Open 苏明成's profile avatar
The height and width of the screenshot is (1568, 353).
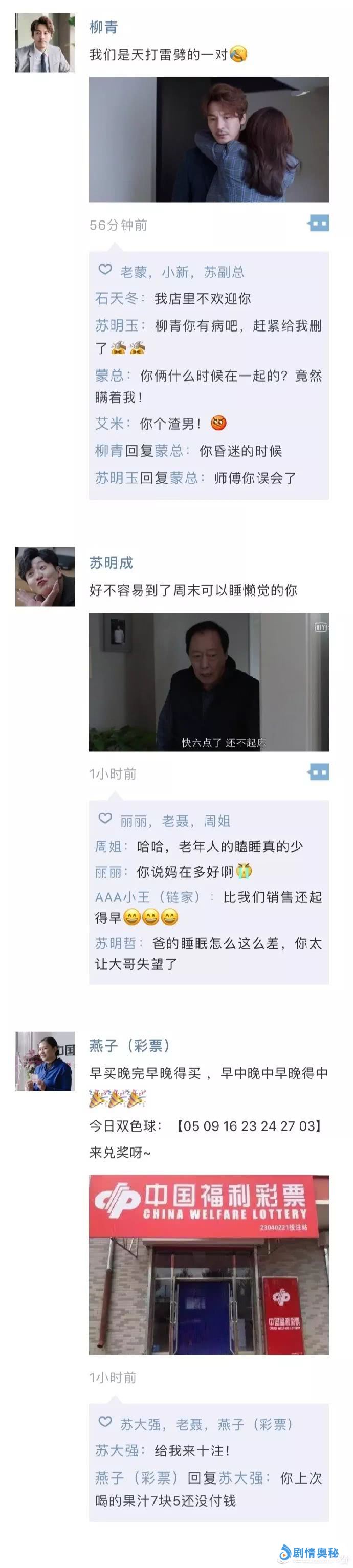(45, 577)
